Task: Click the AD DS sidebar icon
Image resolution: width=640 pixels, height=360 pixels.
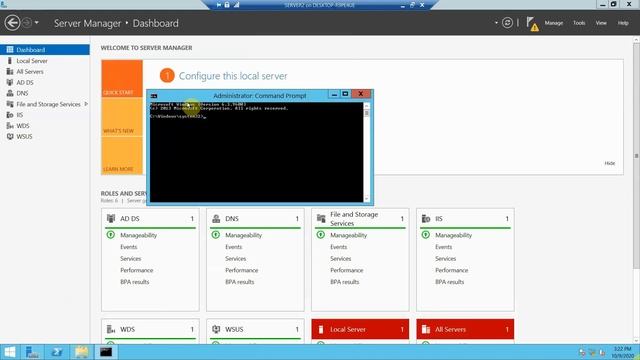Action: tap(10, 82)
